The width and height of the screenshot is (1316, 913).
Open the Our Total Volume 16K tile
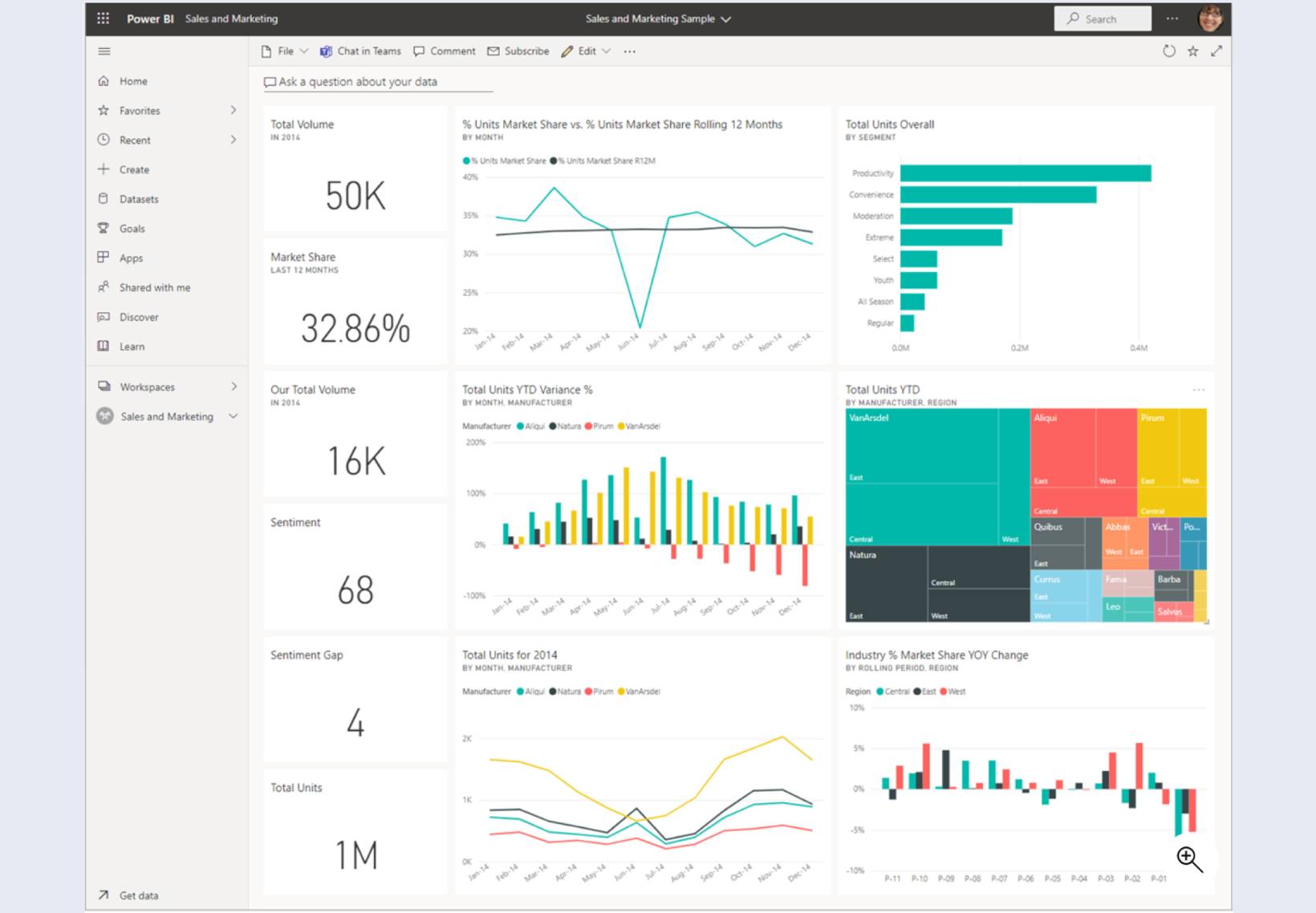click(355, 434)
